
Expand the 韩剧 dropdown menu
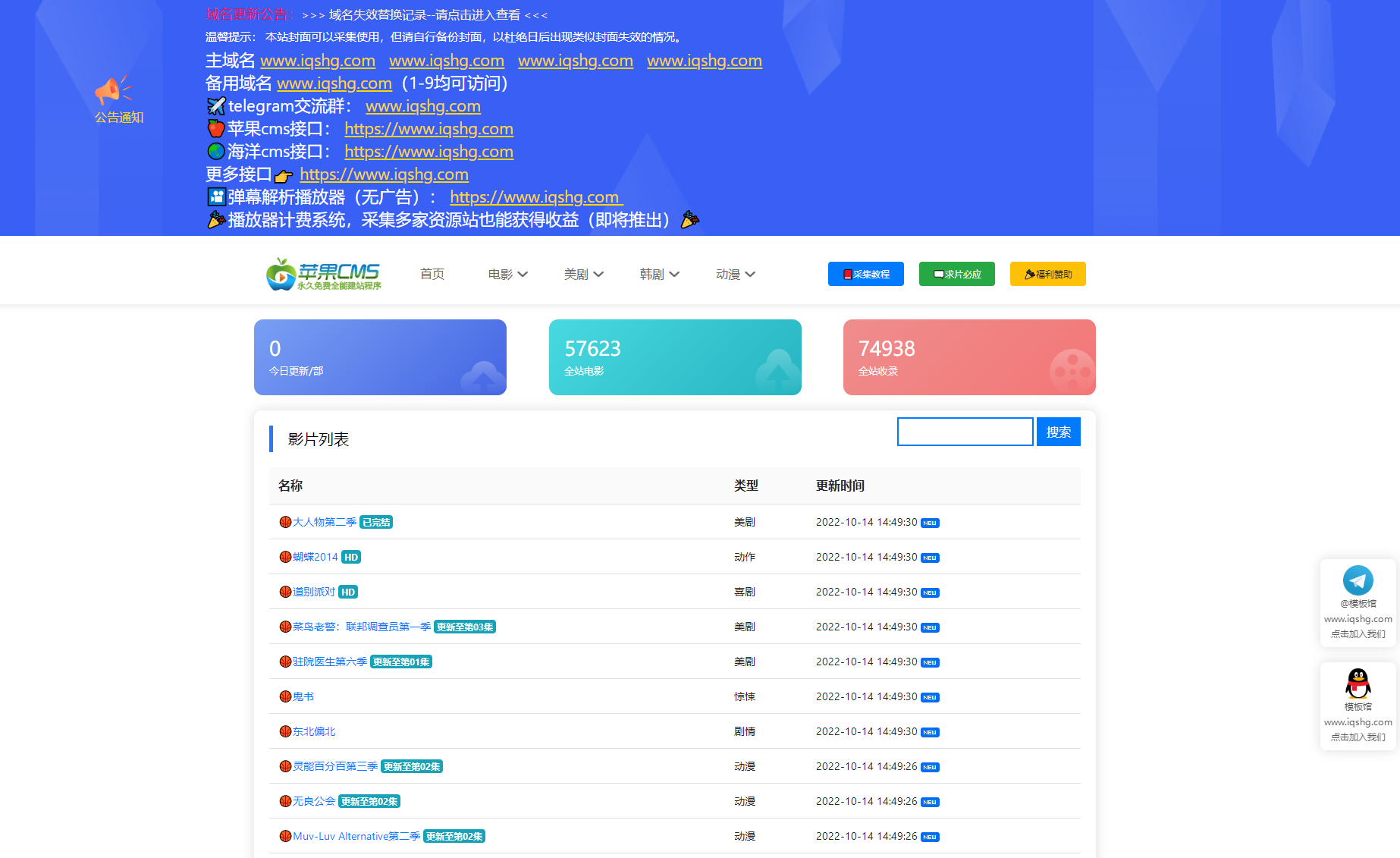pos(659,274)
